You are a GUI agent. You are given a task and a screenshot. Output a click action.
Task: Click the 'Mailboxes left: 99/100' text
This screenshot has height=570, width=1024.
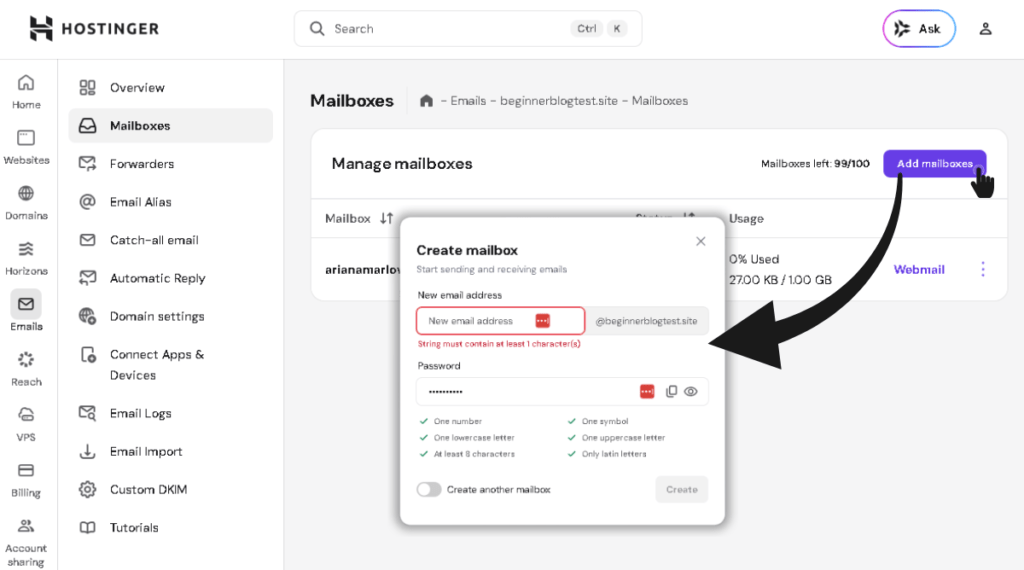pos(815,164)
